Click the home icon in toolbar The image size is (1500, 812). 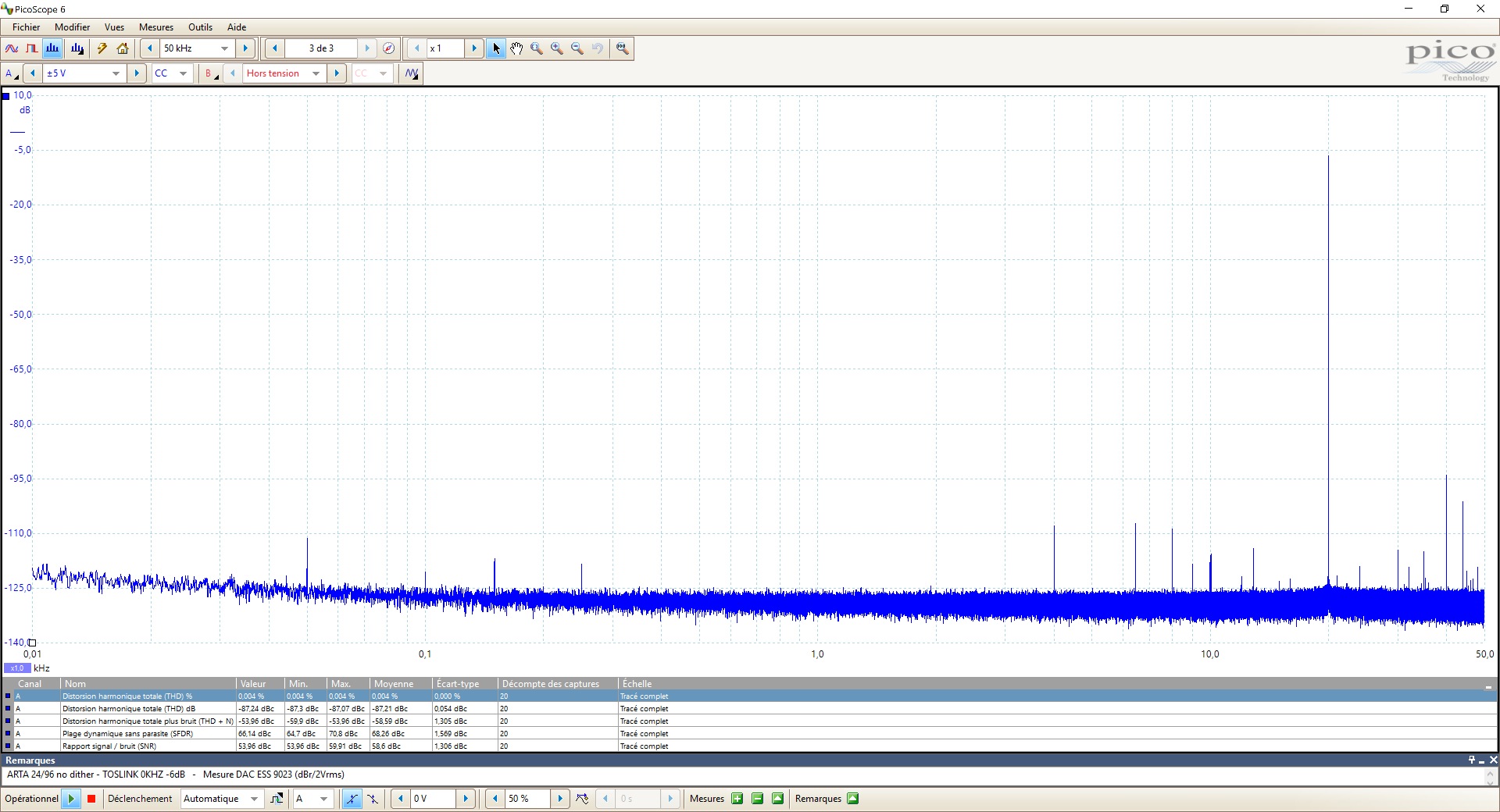[x=123, y=48]
